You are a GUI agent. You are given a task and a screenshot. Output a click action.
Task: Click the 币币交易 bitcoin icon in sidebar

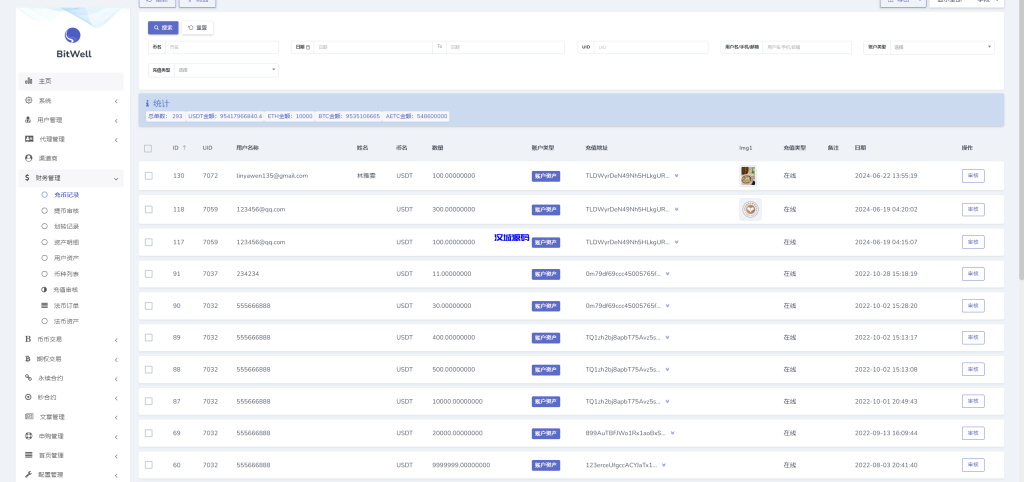pyautogui.click(x=29, y=339)
